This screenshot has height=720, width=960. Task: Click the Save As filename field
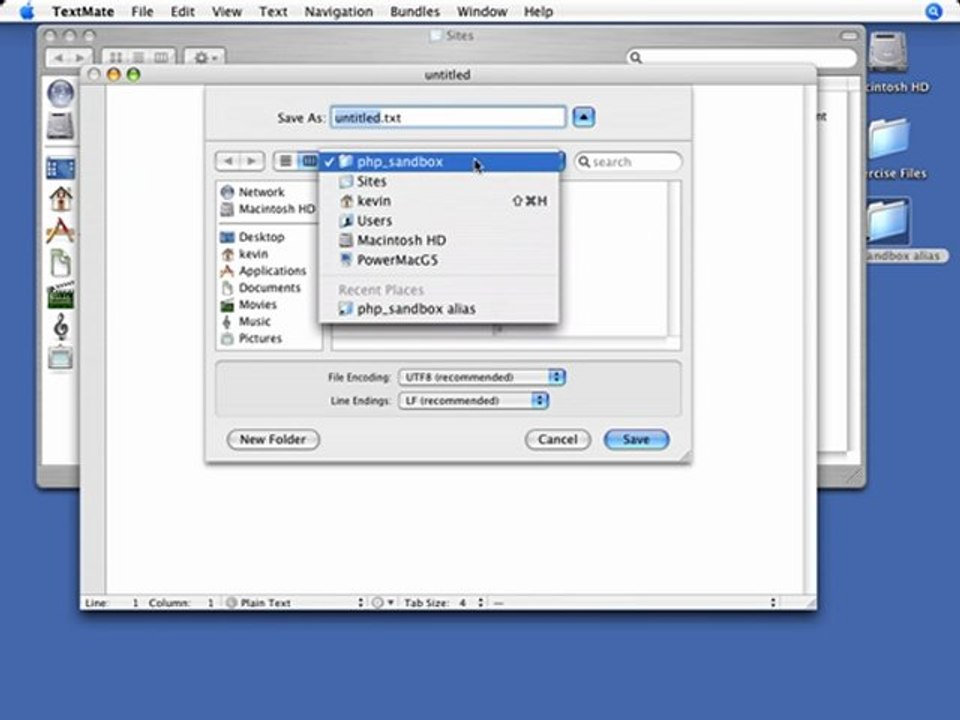(x=448, y=118)
